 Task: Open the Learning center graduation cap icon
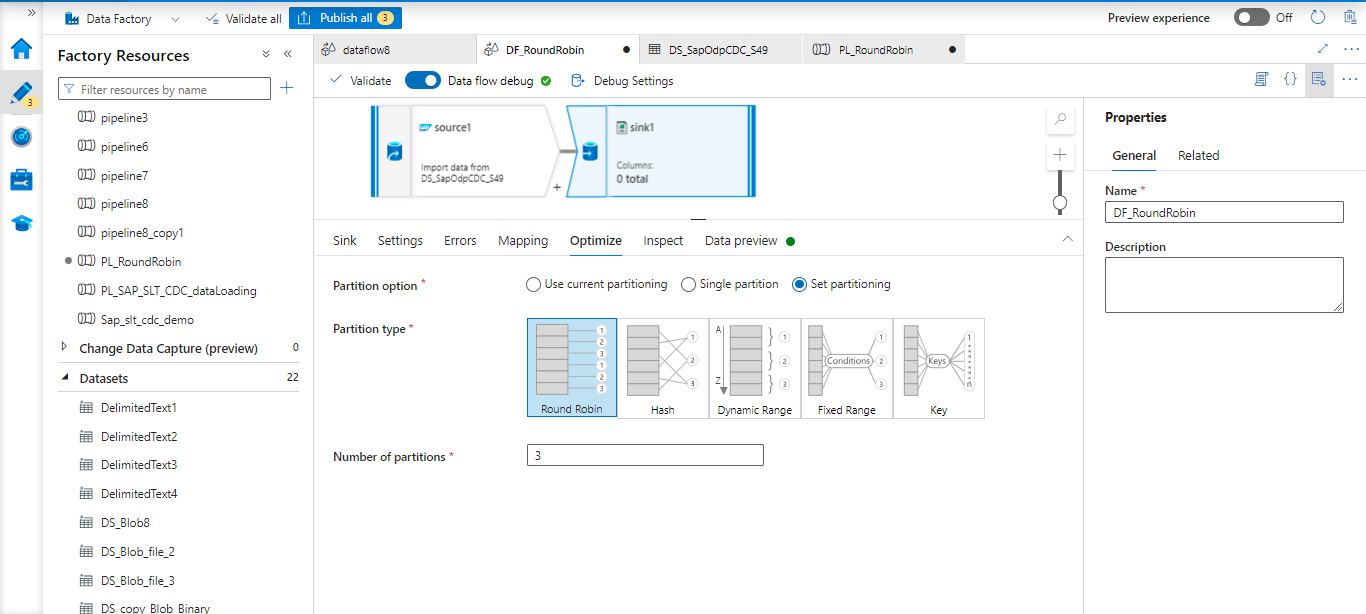pos(21,223)
